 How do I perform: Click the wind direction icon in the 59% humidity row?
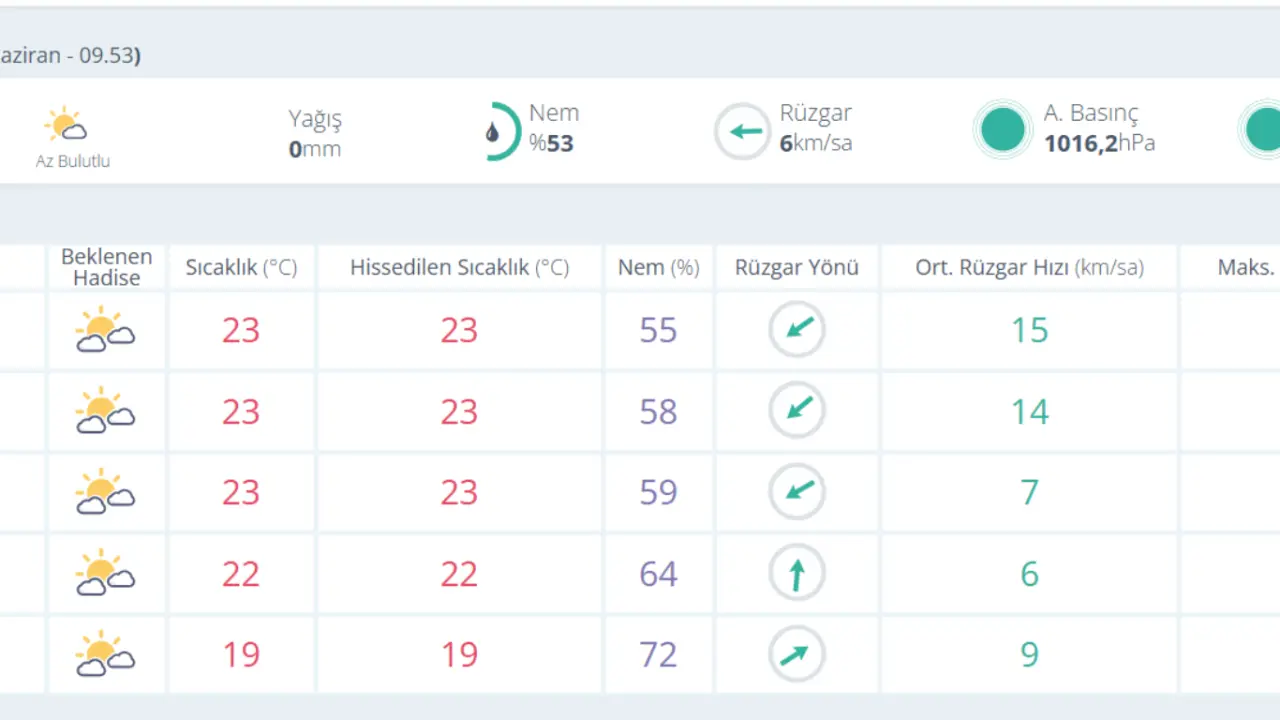[796, 492]
